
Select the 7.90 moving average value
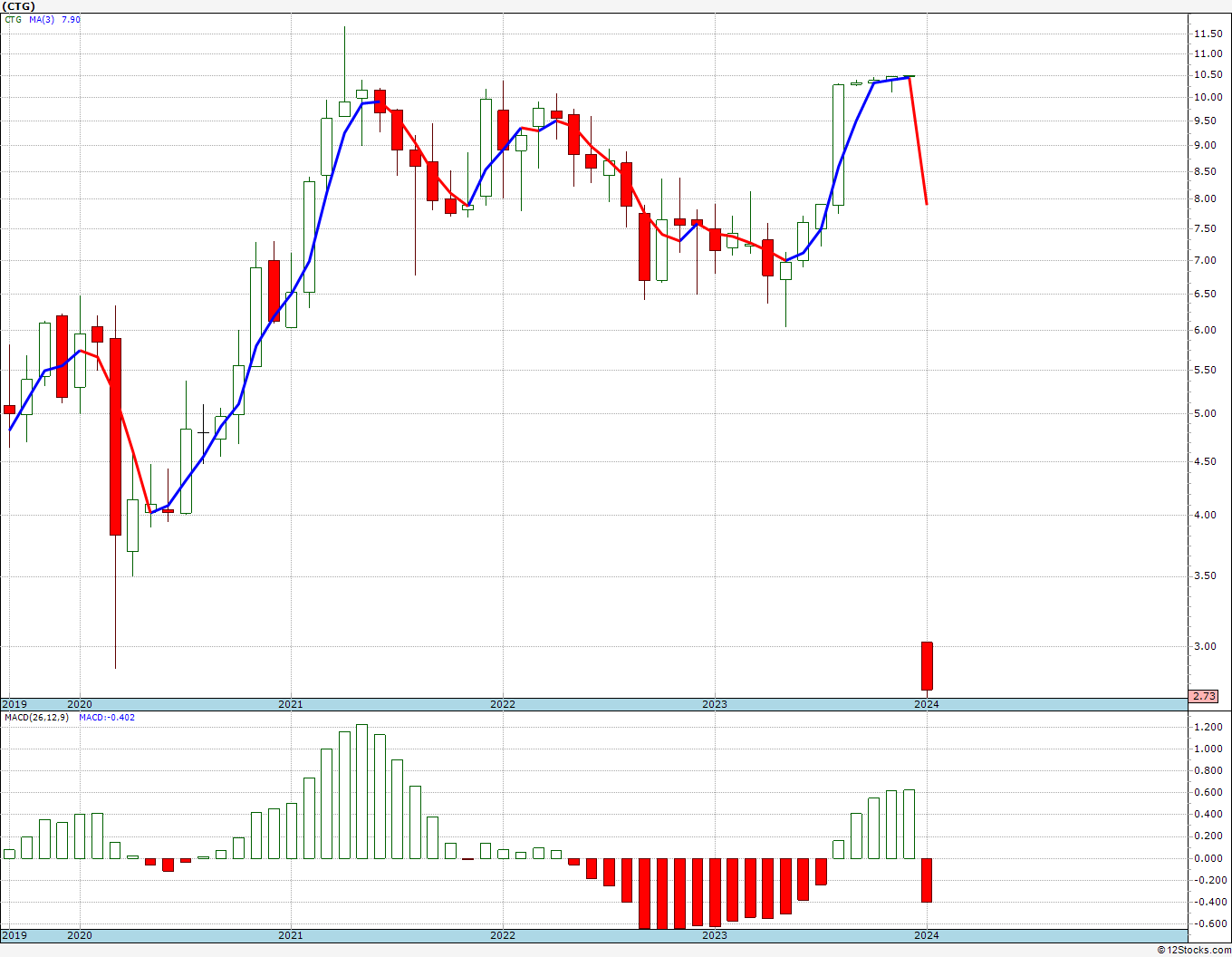click(x=72, y=19)
